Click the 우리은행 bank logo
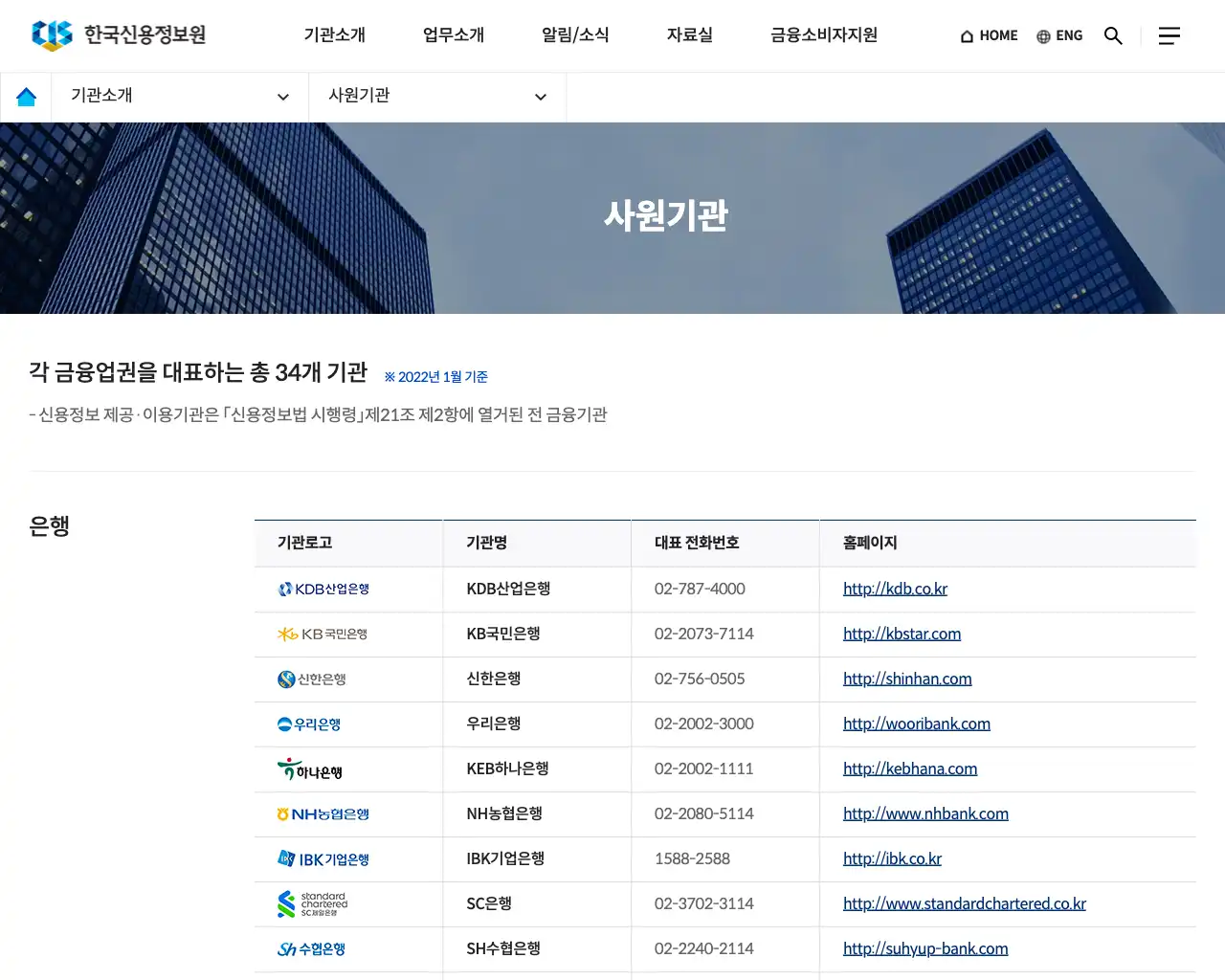 [x=309, y=724]
